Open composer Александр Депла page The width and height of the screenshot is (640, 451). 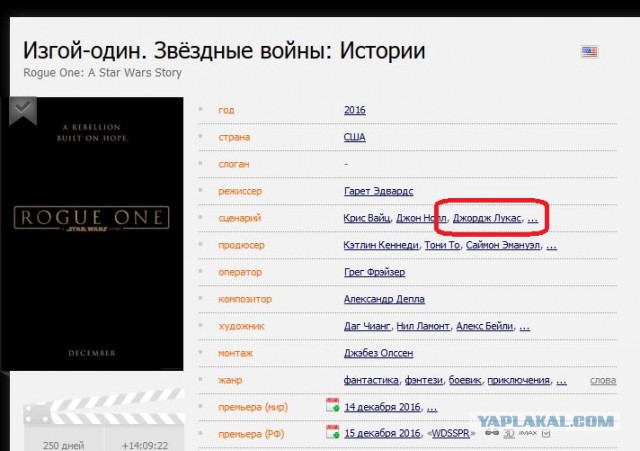click(384, 299)
